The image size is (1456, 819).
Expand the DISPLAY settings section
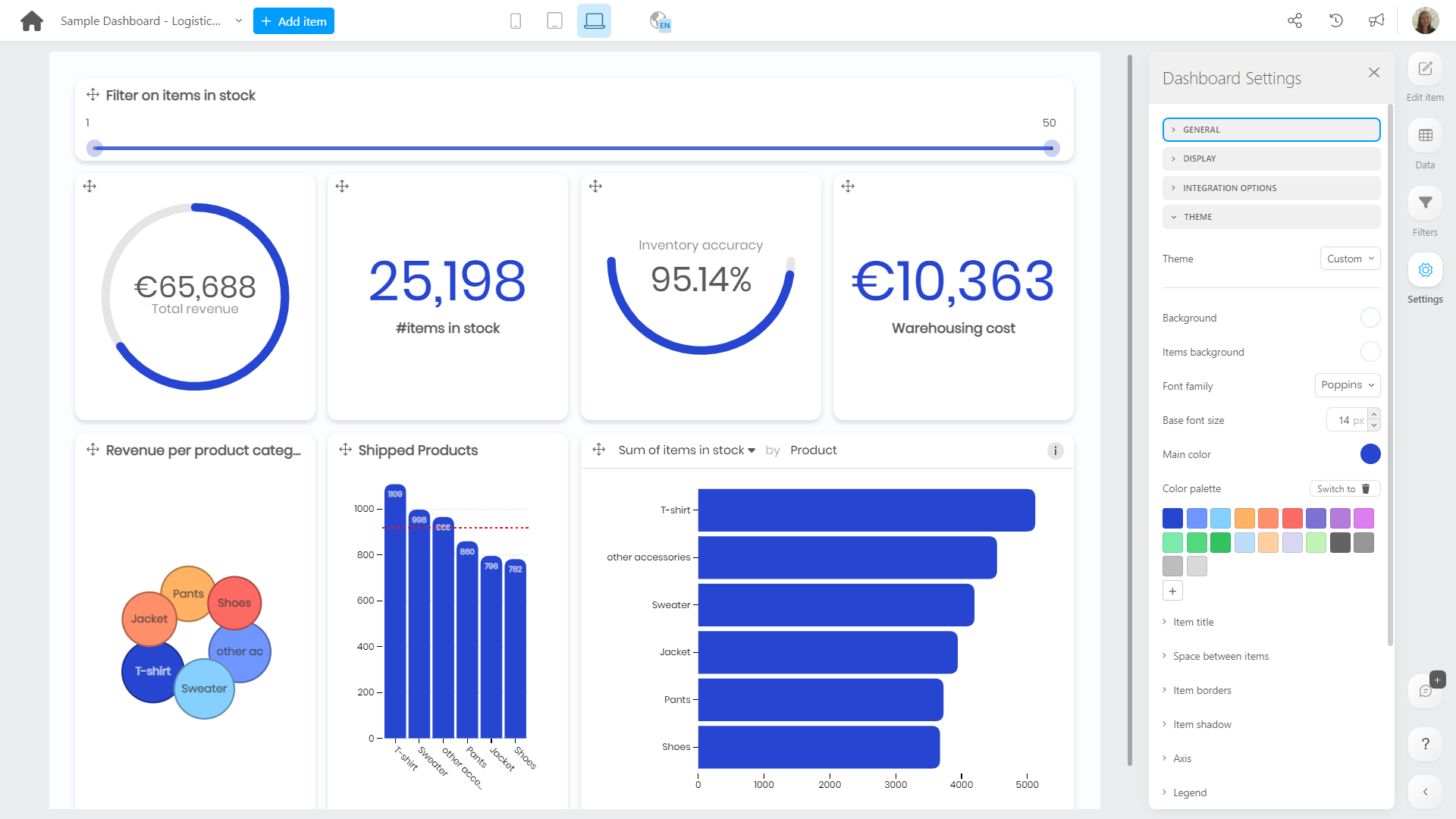click(x=1271, y=158)
